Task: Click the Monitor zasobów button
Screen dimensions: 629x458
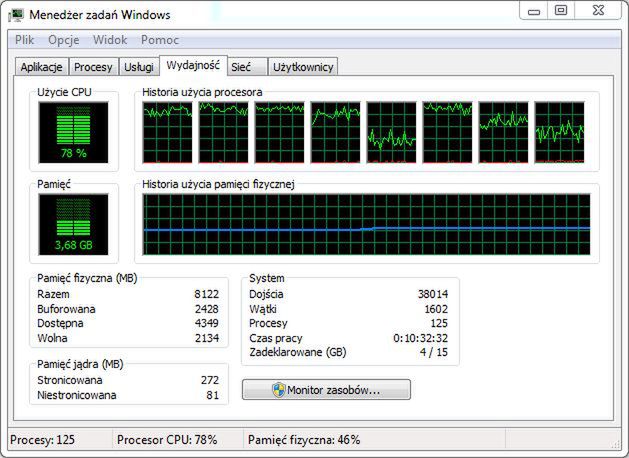Action: [326, 389]
